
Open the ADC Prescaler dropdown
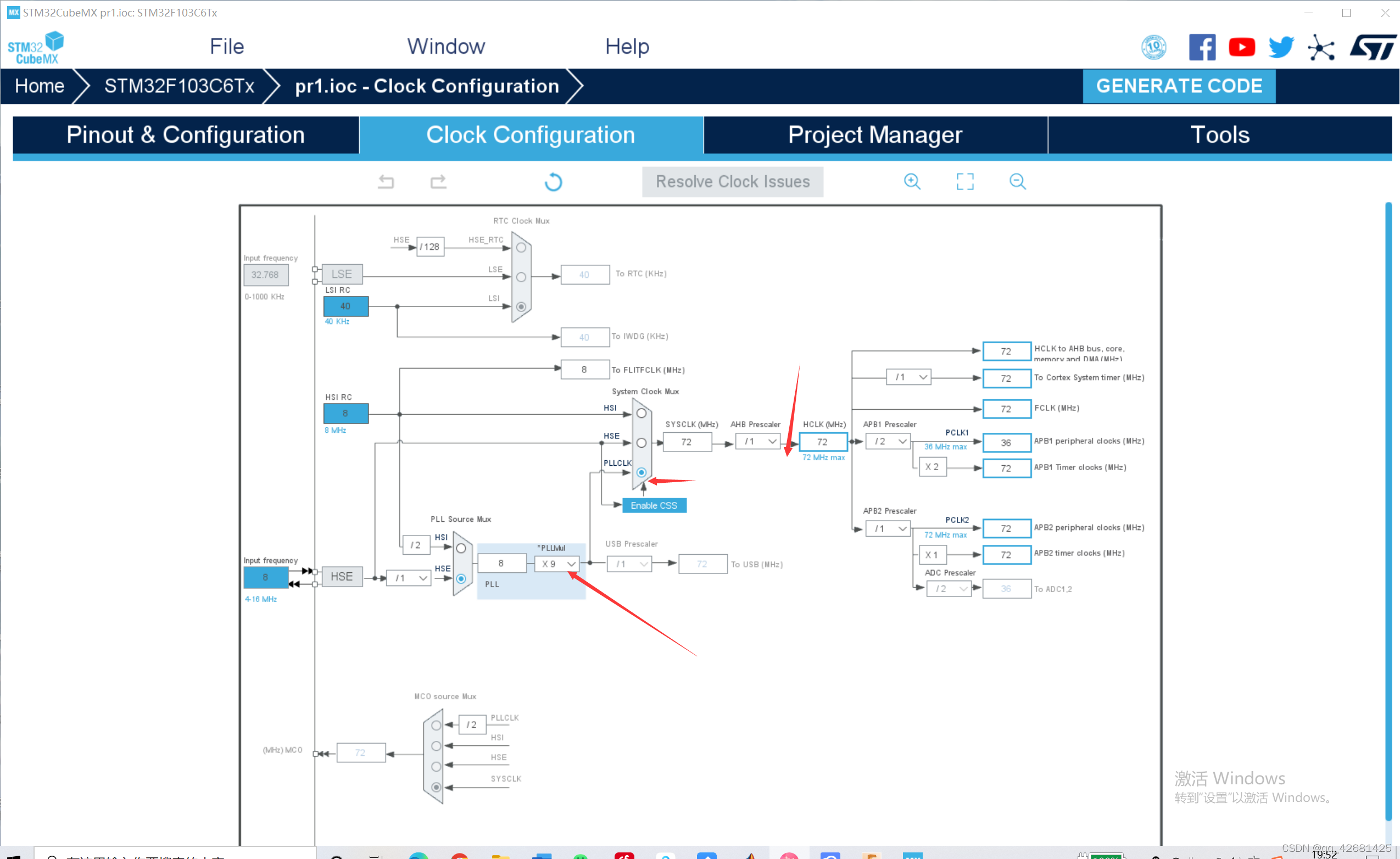point(950,589)
